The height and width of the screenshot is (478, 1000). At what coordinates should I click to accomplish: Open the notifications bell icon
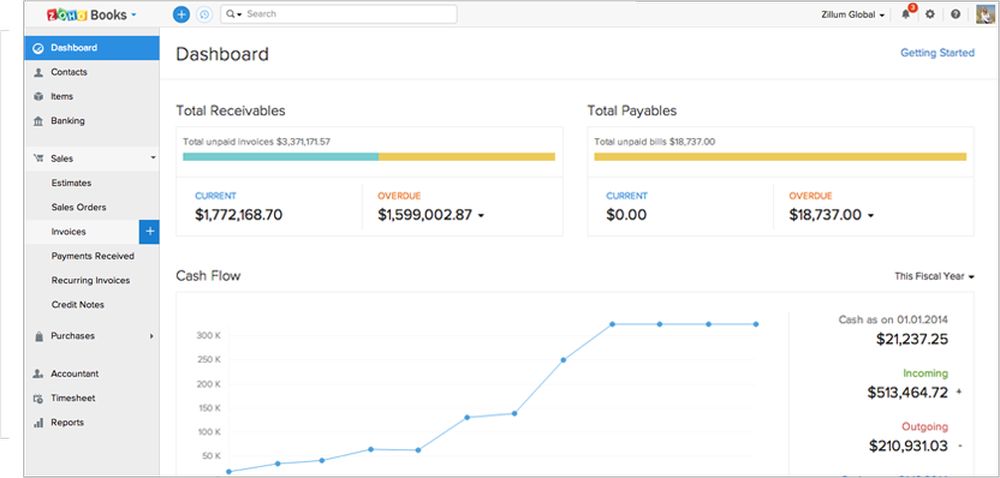[x=906, y=15]
